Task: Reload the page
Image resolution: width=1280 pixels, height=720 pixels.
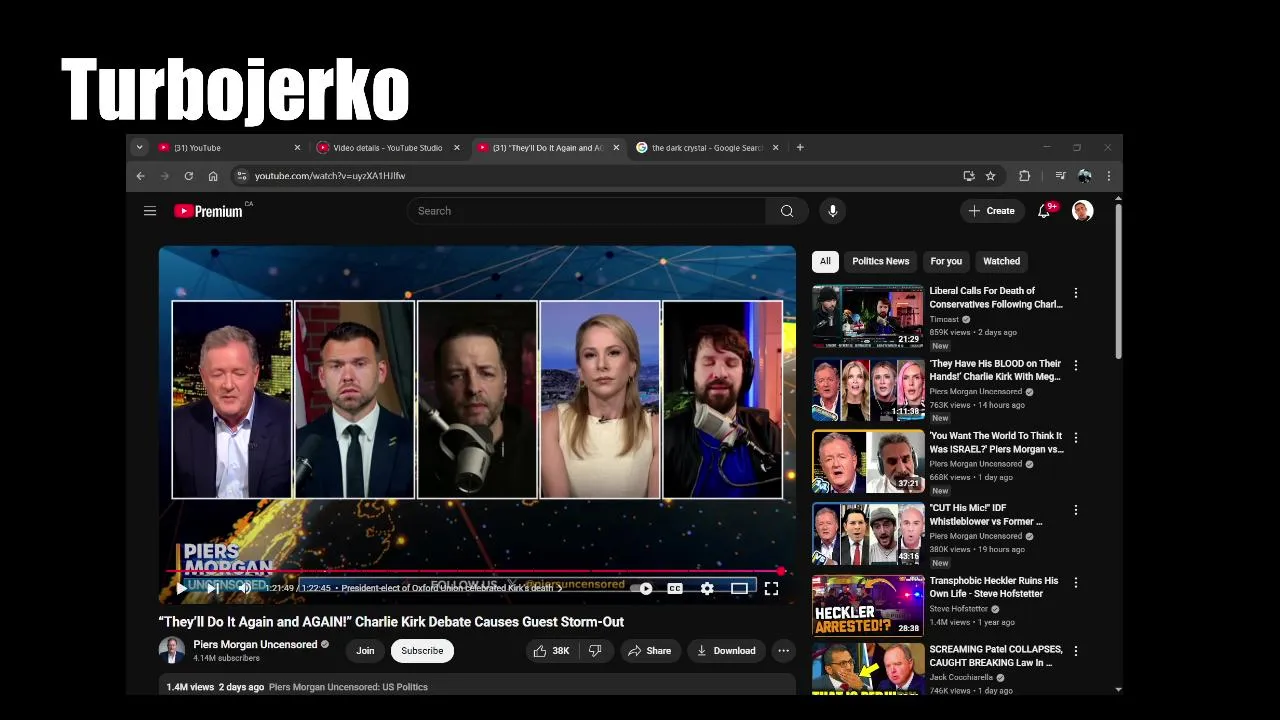Action: click(189, 176)
